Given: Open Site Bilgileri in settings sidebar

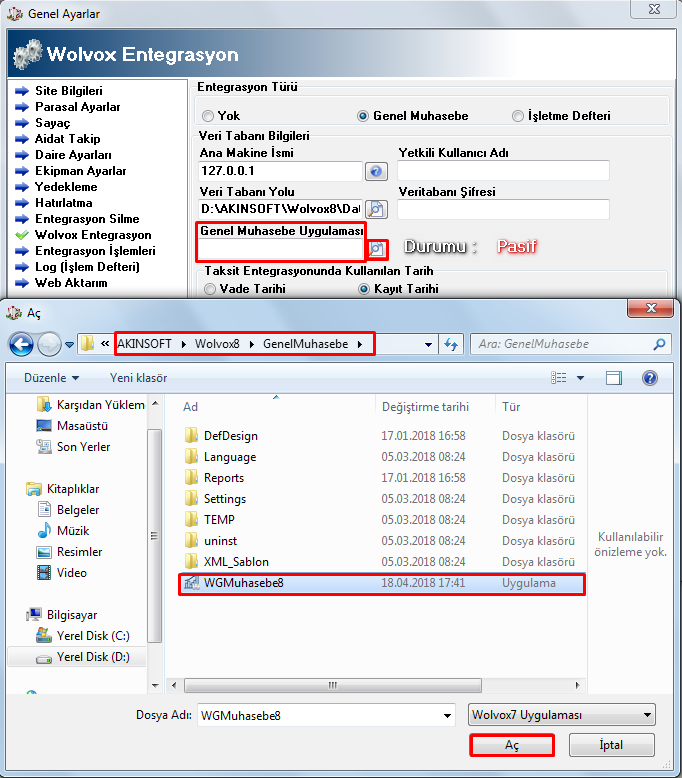Looking at the screenshot, I should pyautogui.click(x=68, y=91).
